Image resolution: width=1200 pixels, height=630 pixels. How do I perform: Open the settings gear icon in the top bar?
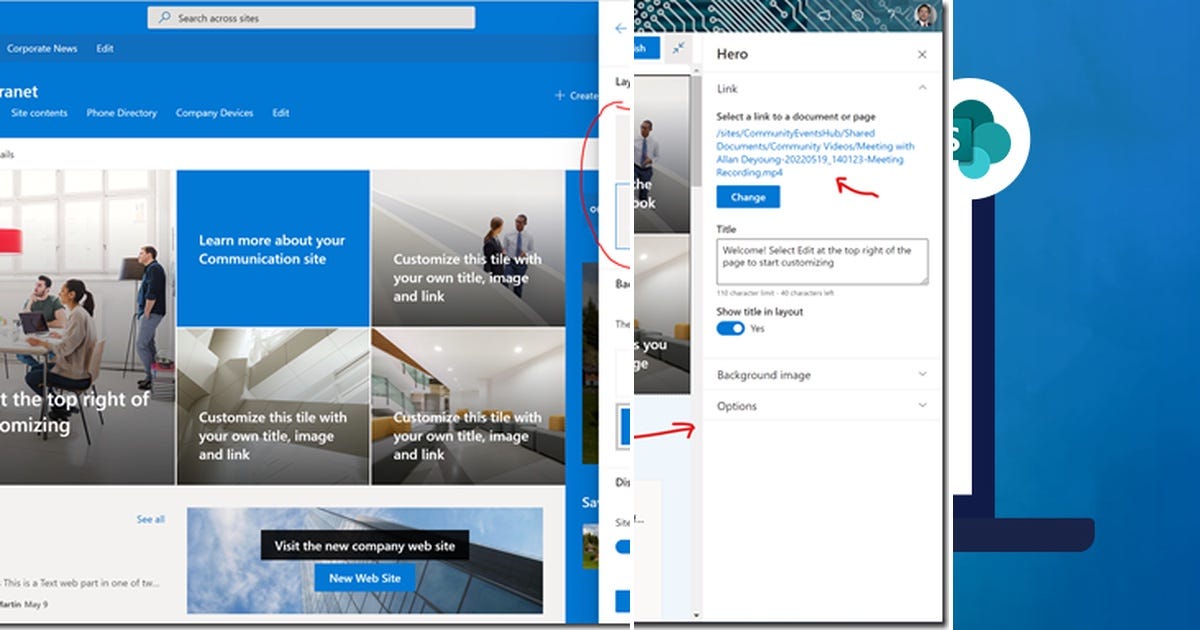[x=858, y=15]
